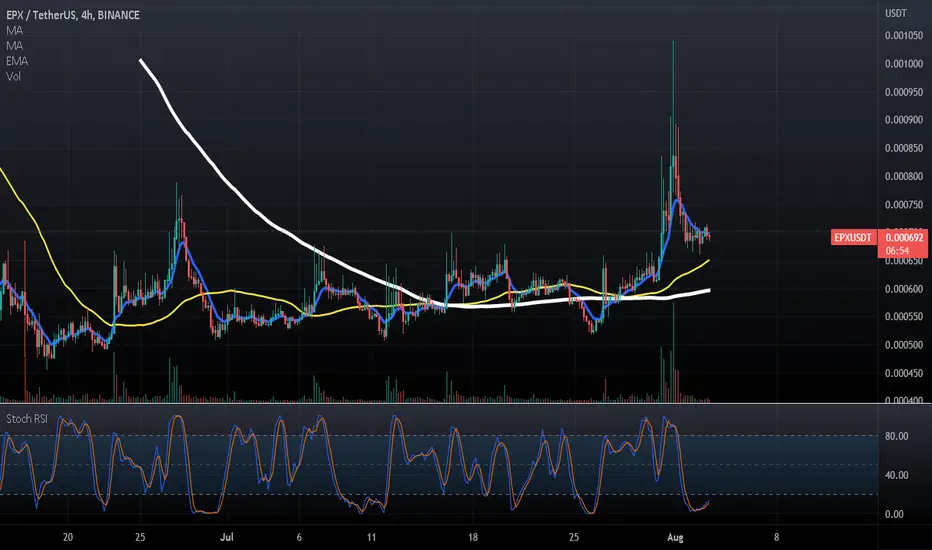Image resolution: width=932 pixels, height=550 pixels.
Task: Click the 0.000950 price axis value
Action: click(x=904, y=92)
